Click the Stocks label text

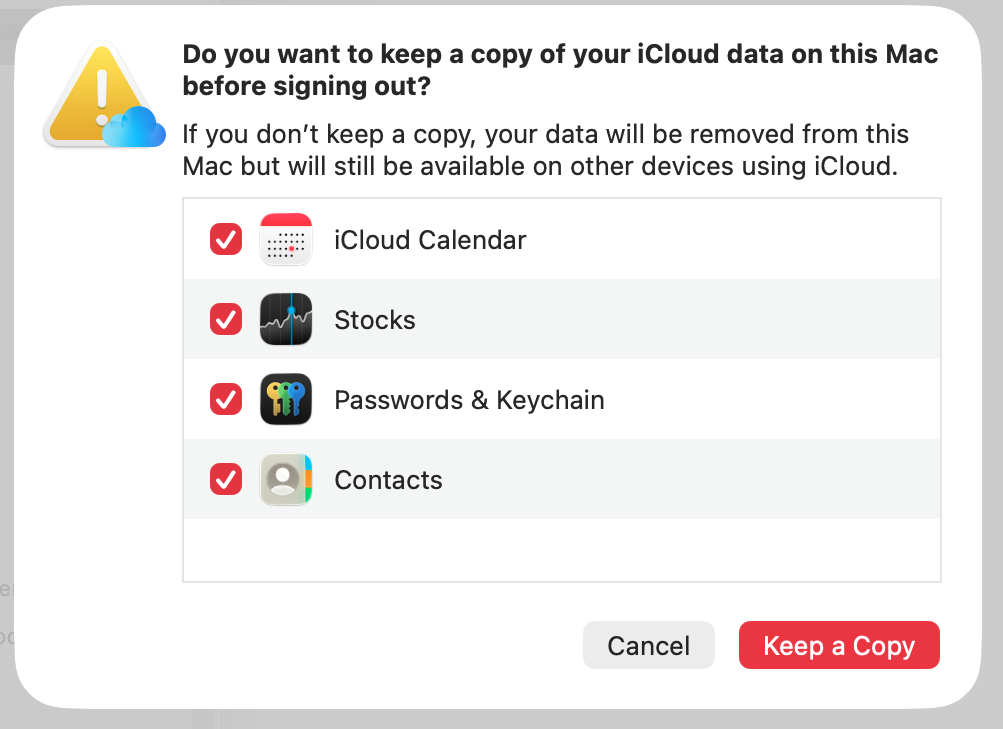click(x=375, y=320)
